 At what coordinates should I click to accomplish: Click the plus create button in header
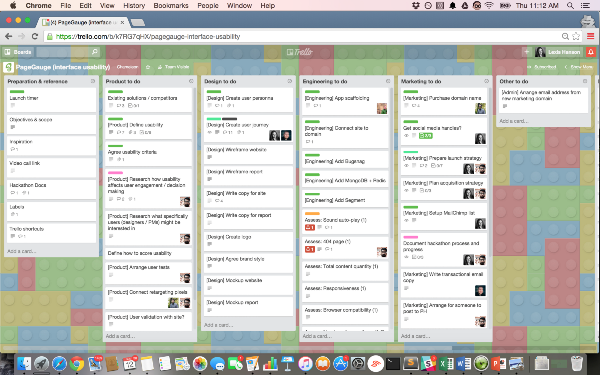527,52
